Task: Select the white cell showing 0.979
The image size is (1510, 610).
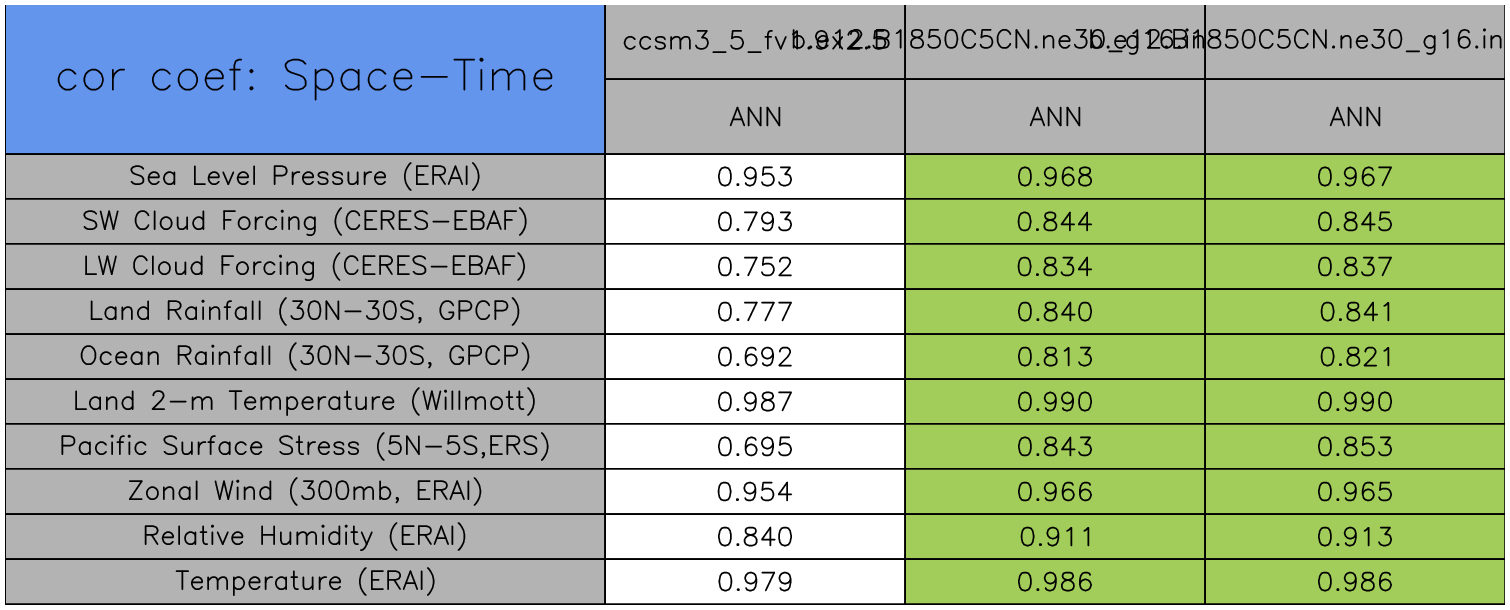Action: click(x=755, y=582)
